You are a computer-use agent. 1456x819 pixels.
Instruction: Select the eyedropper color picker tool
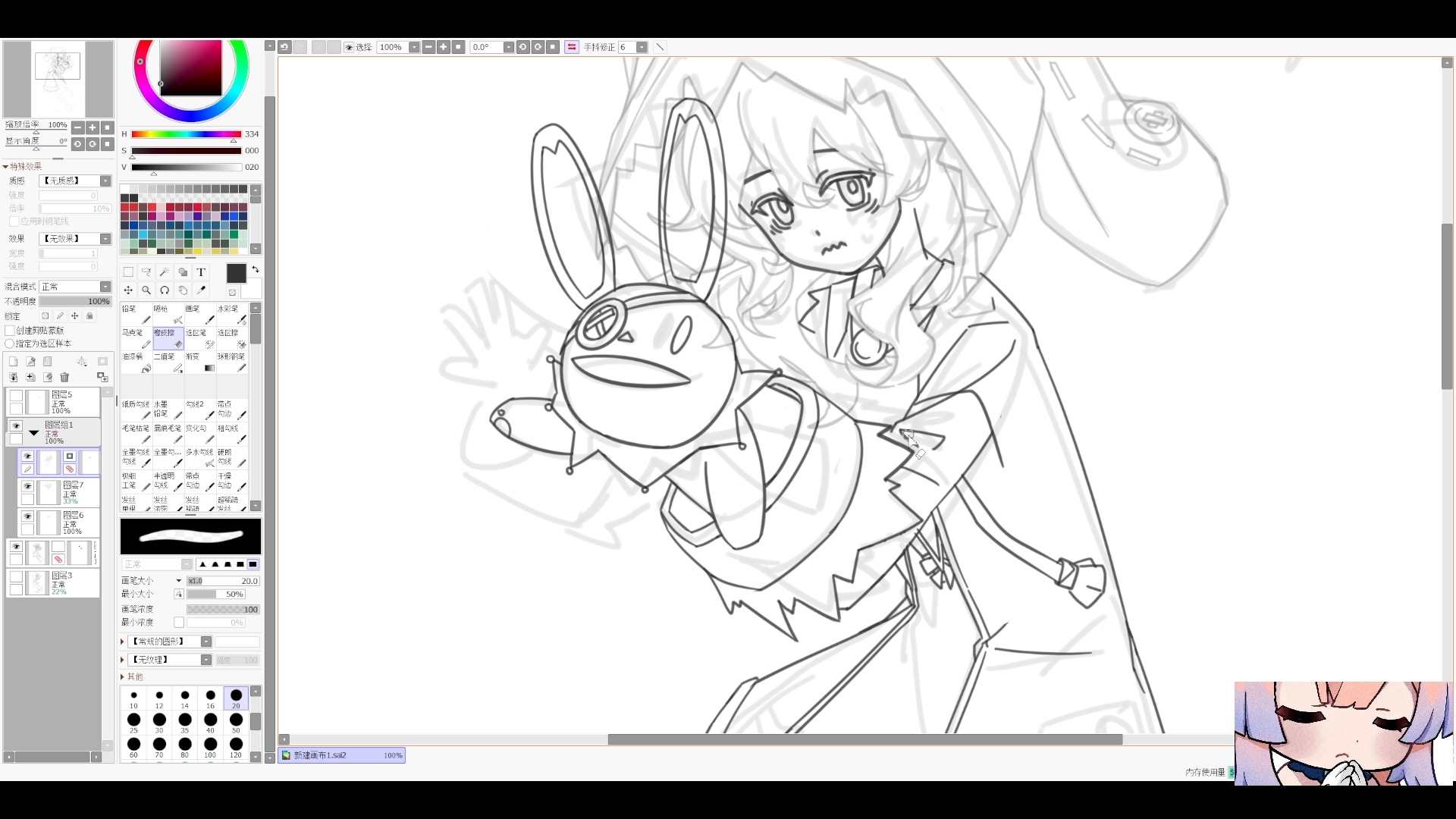[x=201, y=290]
